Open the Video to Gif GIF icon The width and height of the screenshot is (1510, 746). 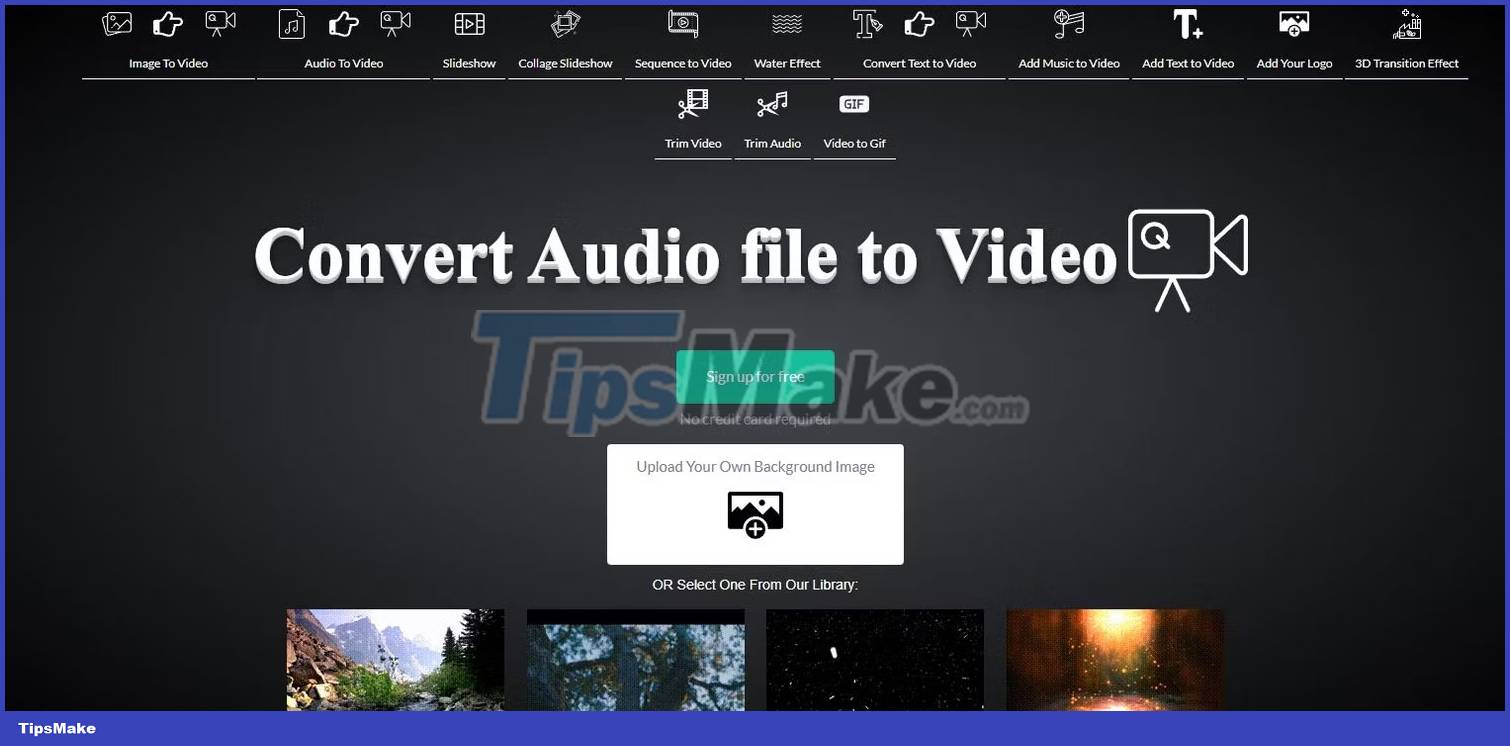(854, 103)
